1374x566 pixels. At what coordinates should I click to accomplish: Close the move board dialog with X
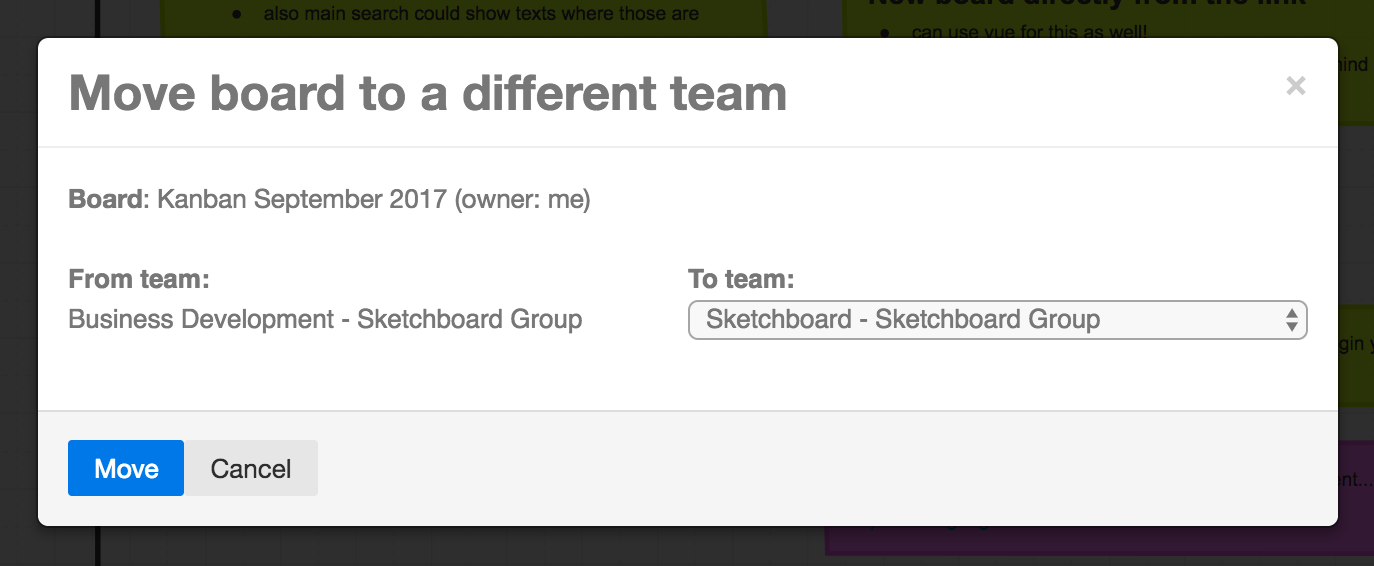click(1296, 86)
